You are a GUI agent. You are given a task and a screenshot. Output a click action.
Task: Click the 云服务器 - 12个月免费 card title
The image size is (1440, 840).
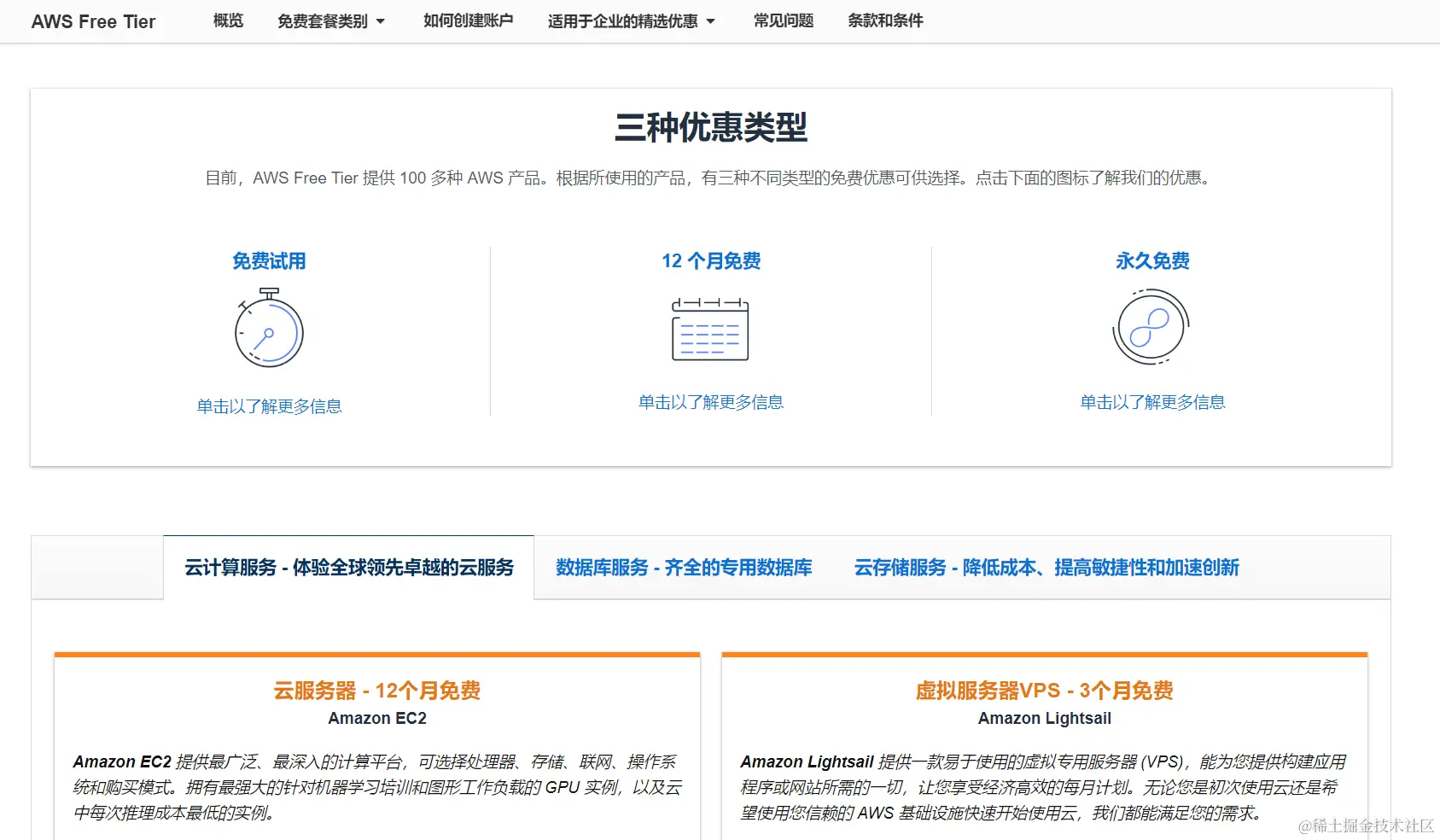[377, 691]
